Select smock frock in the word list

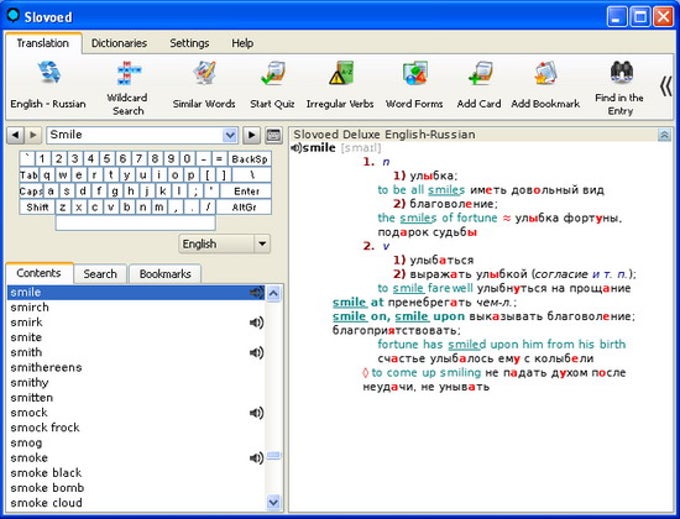coord(136,428)
